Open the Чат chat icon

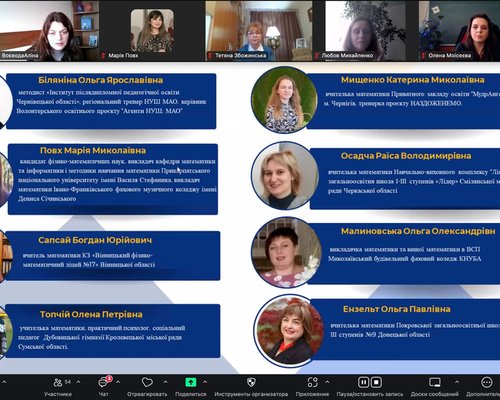pyautogui.click(x=104, y=382)
